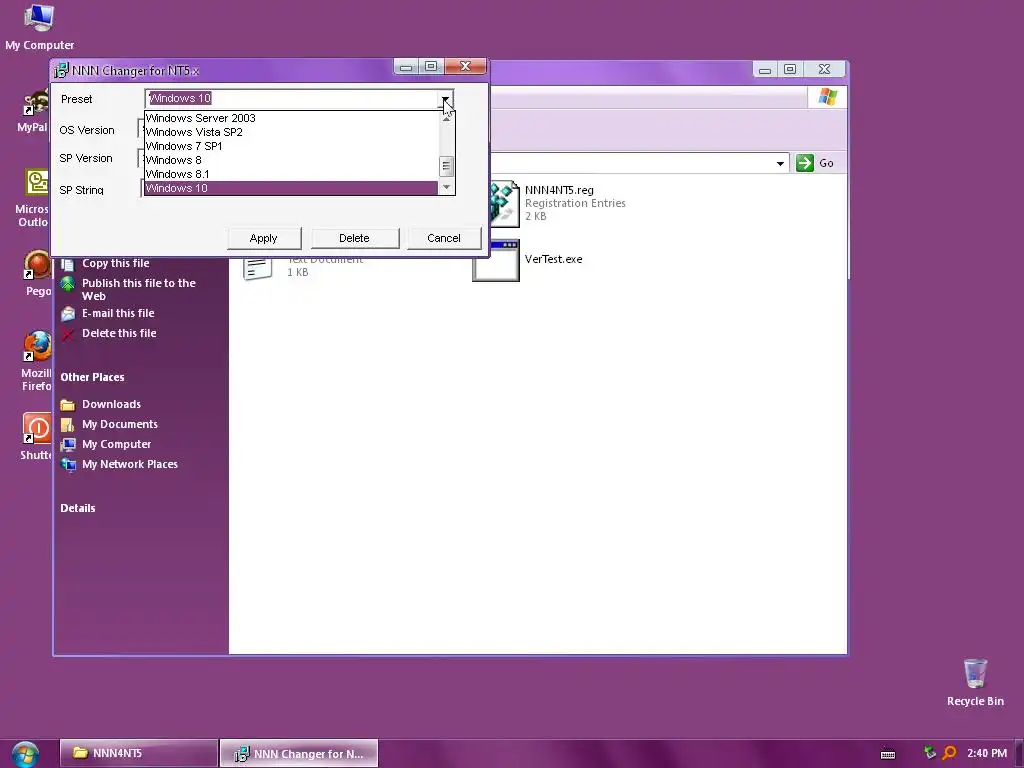Screen dimensions: 1024x768
Task: Expand the Details section
Action: 78,508
